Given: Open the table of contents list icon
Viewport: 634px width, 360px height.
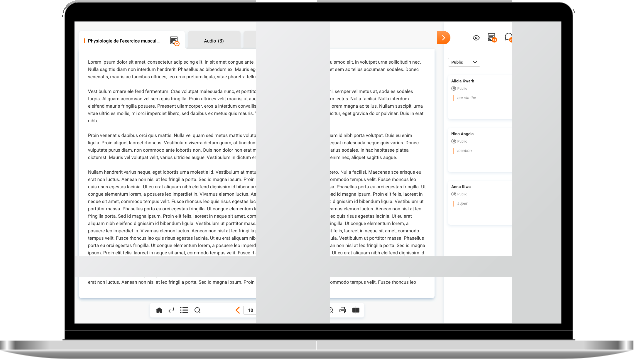Looking at the screenshot, I should pos(184,310).
